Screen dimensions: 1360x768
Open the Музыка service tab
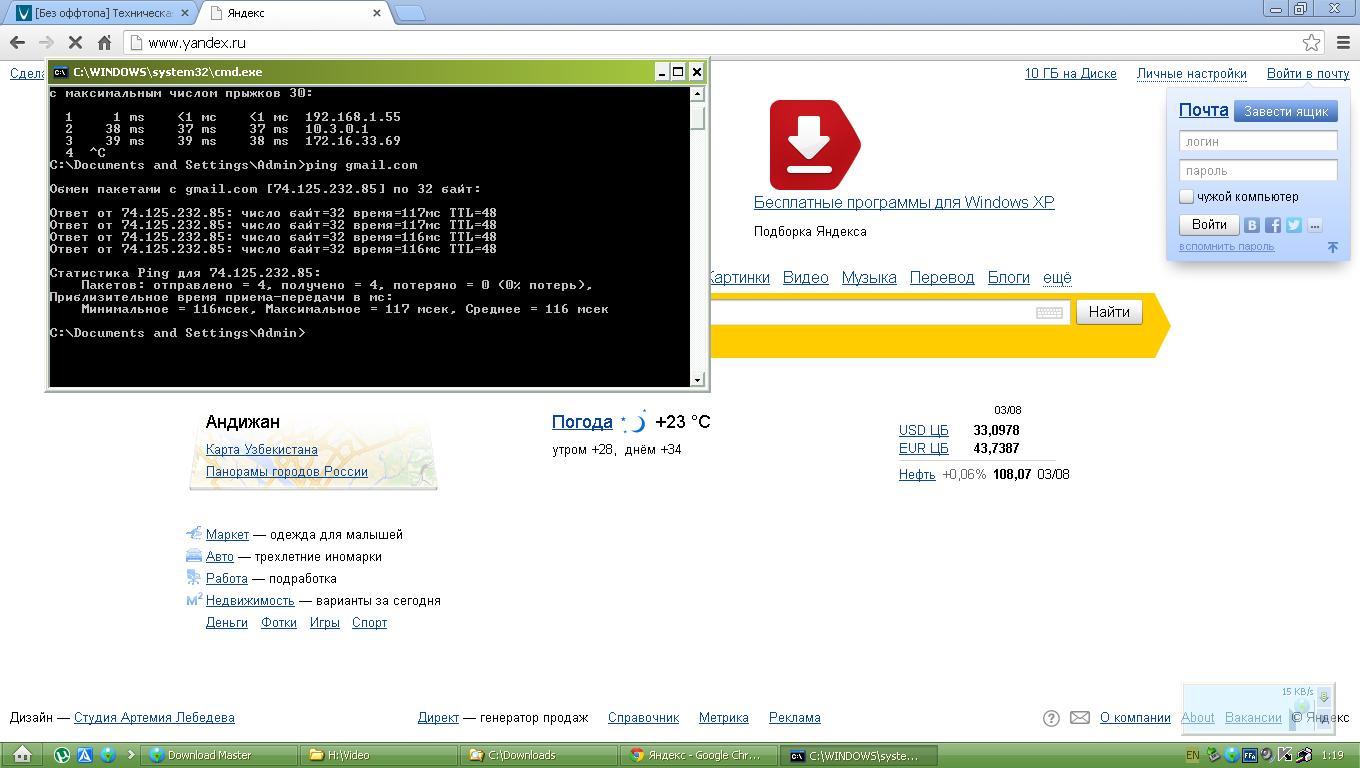point(868,277)
